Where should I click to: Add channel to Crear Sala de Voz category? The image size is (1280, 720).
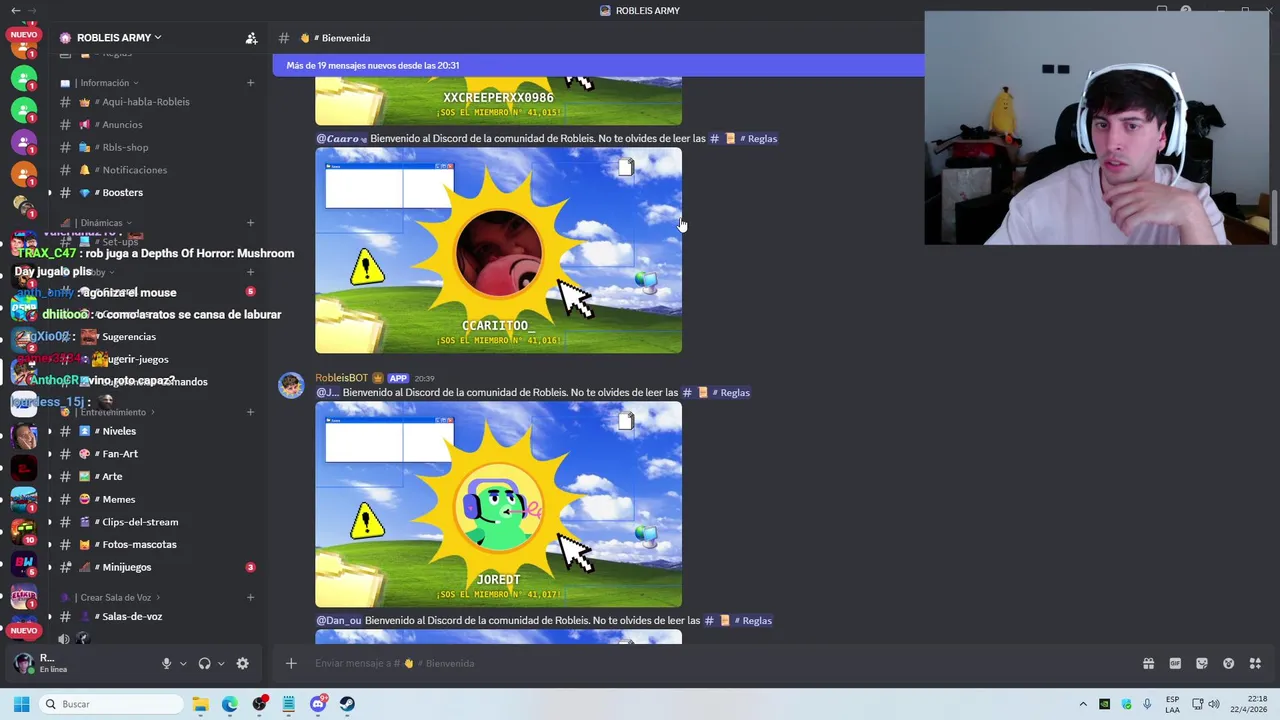(x=250, y=597)
